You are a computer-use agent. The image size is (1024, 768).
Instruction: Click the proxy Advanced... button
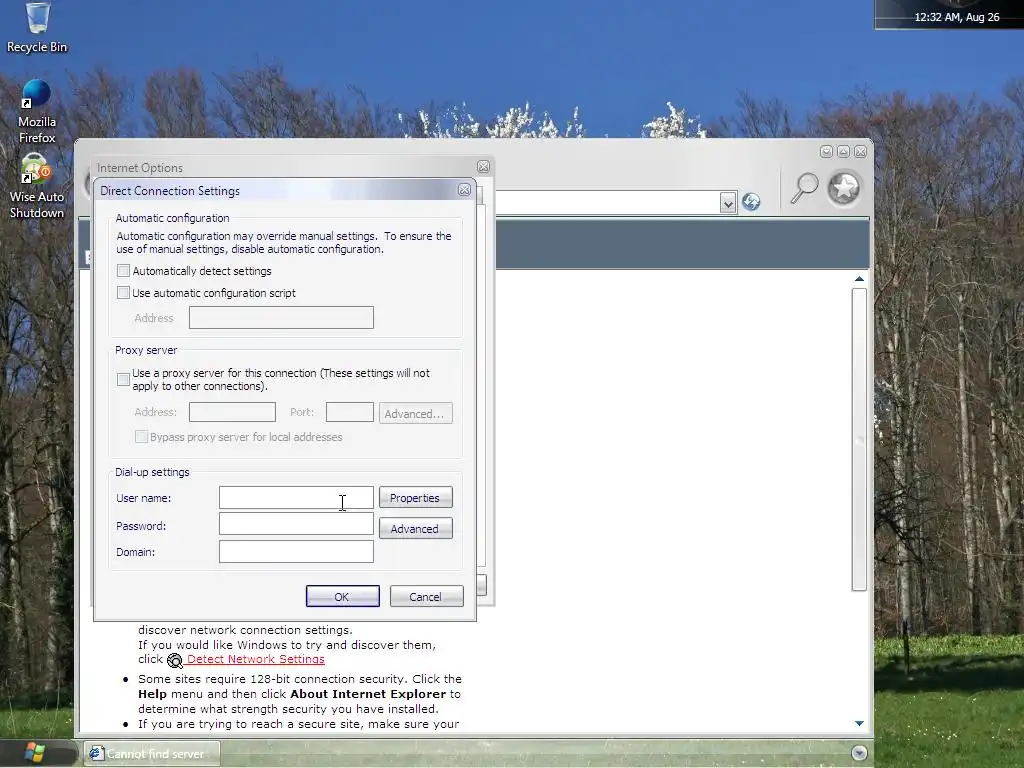click(x=415, y=413)
